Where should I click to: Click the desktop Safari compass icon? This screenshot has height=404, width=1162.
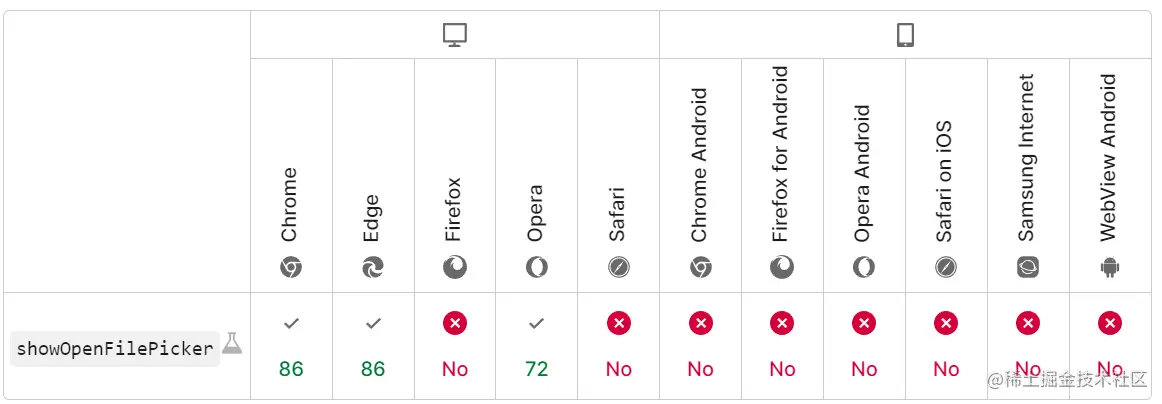click(619, 267)
